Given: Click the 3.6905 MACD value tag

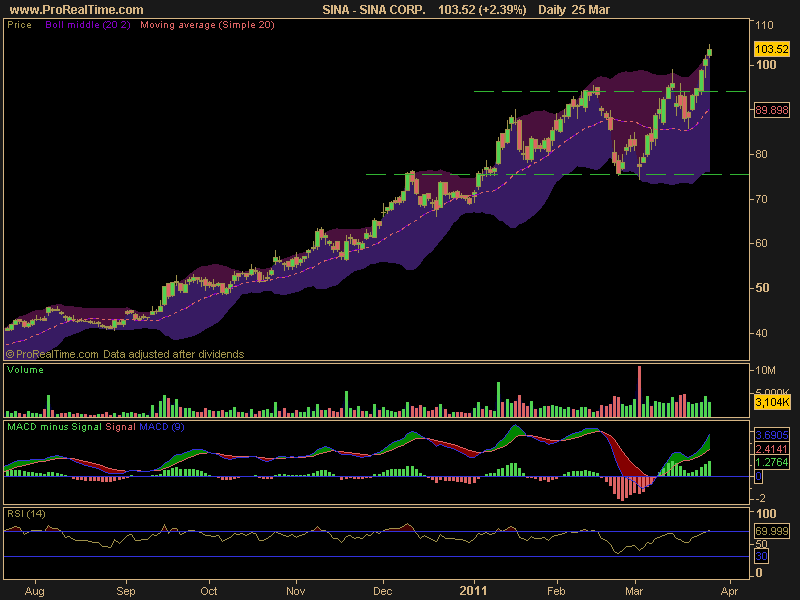Looking at the screenshot, I should pyautogui.click(x=771, y=435).
